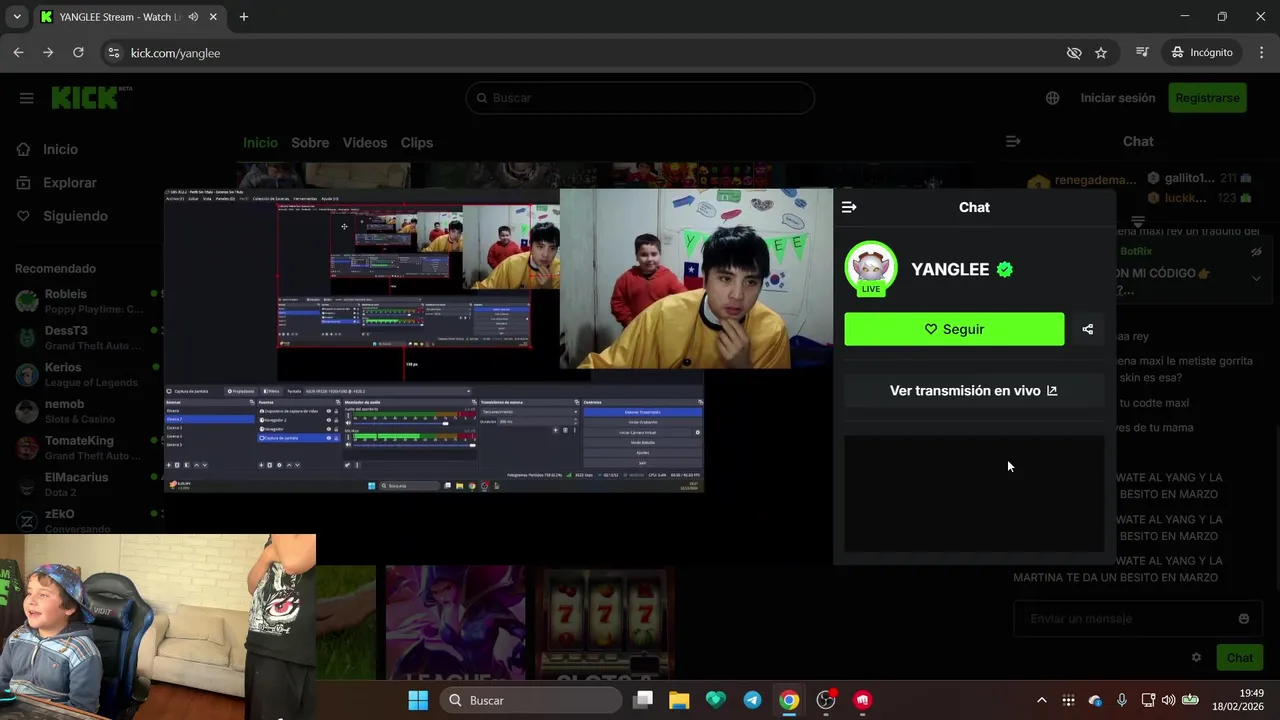This screenshot has height=720, width=1280.
Task: Open the tab search dropdown arrow
Action: tap(17, 17)
